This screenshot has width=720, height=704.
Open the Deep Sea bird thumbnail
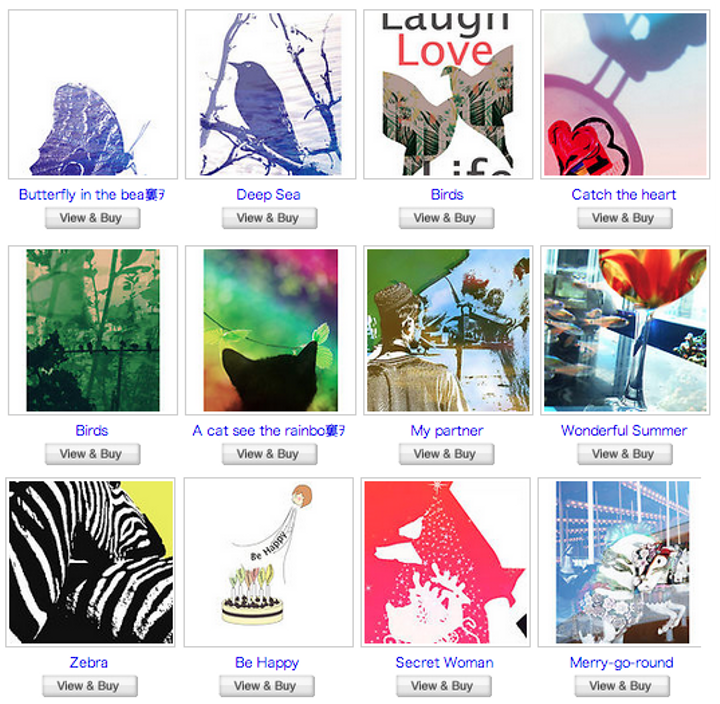point(270,94)
